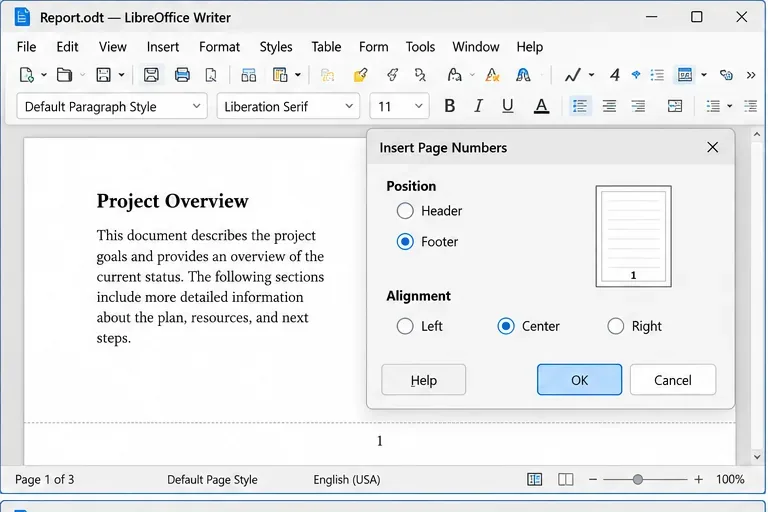The image size is (768, 512).
Task: Close the Insert Page Numbers dialog
Action: click(x=713, y=147)
